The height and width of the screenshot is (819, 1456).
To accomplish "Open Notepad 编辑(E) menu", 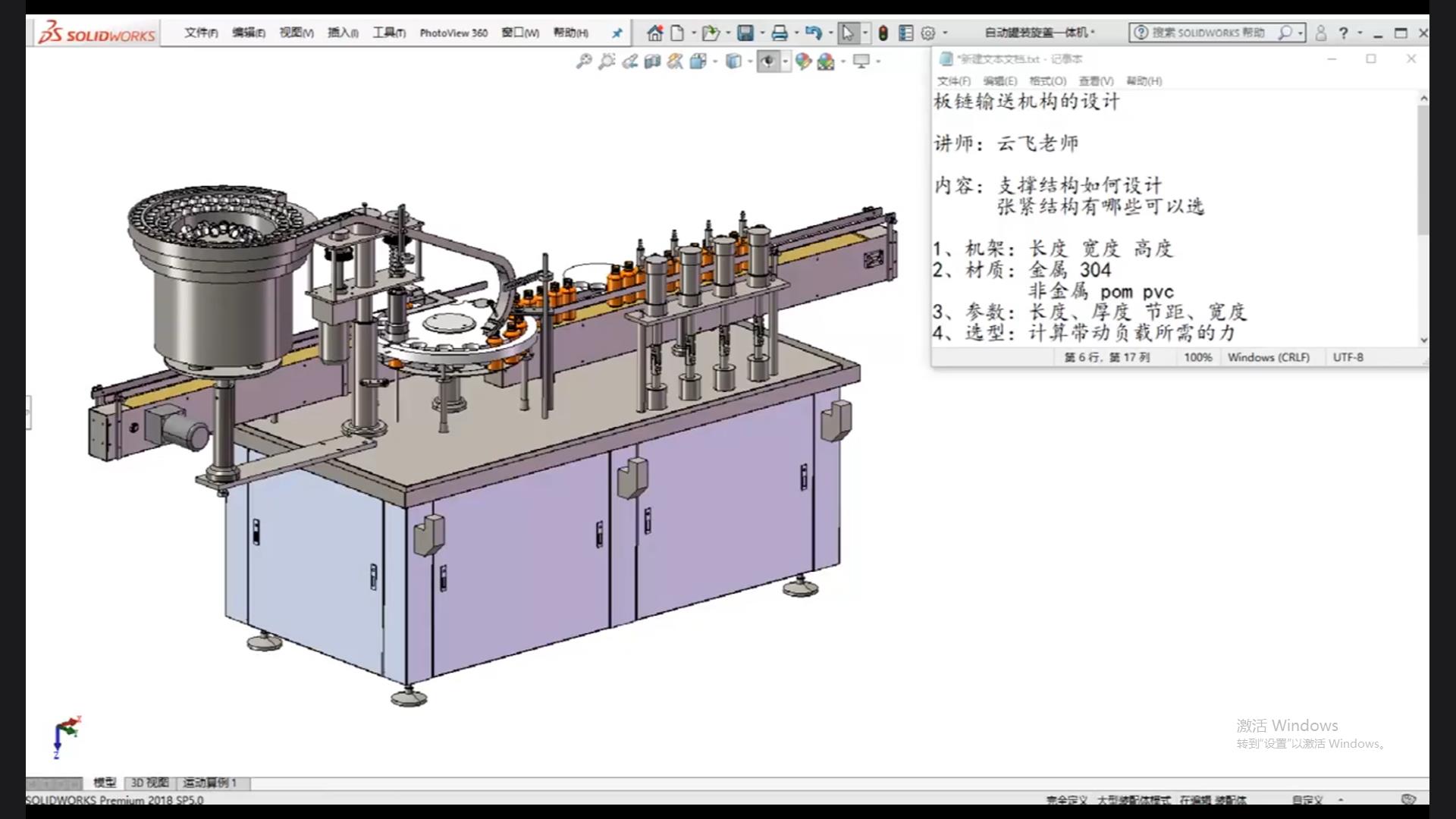I will click(x=999, y=81).
